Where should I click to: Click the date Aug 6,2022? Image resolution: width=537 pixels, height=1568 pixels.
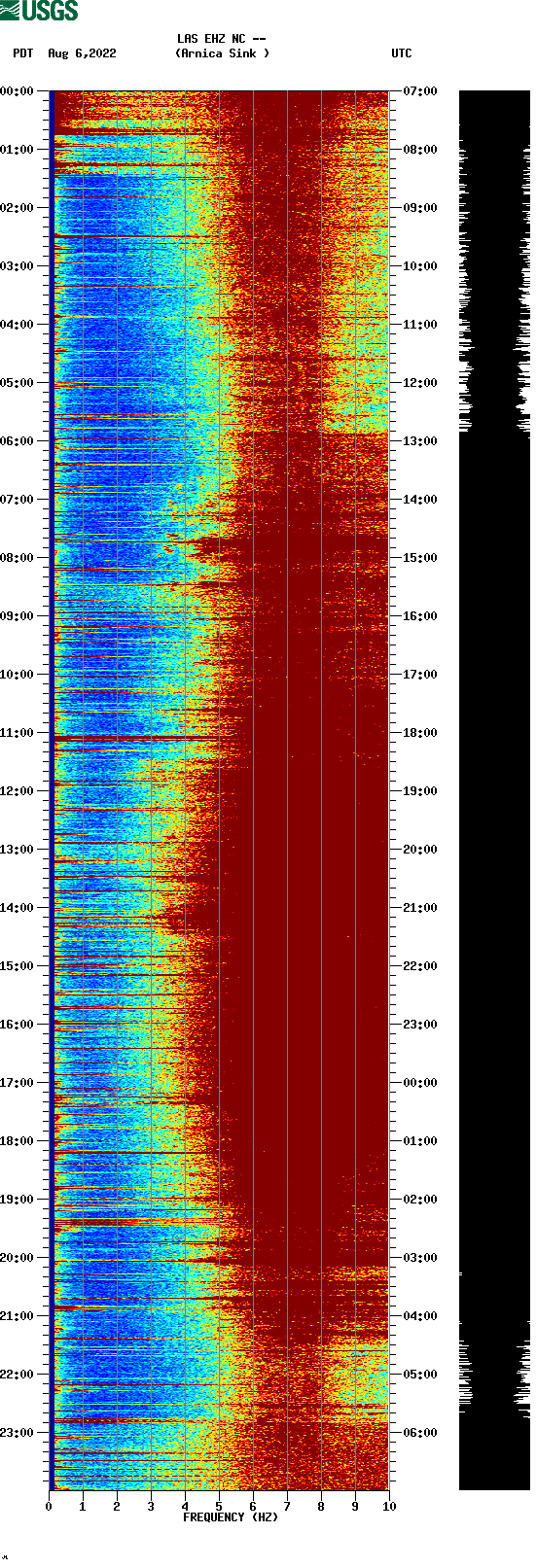82,53
